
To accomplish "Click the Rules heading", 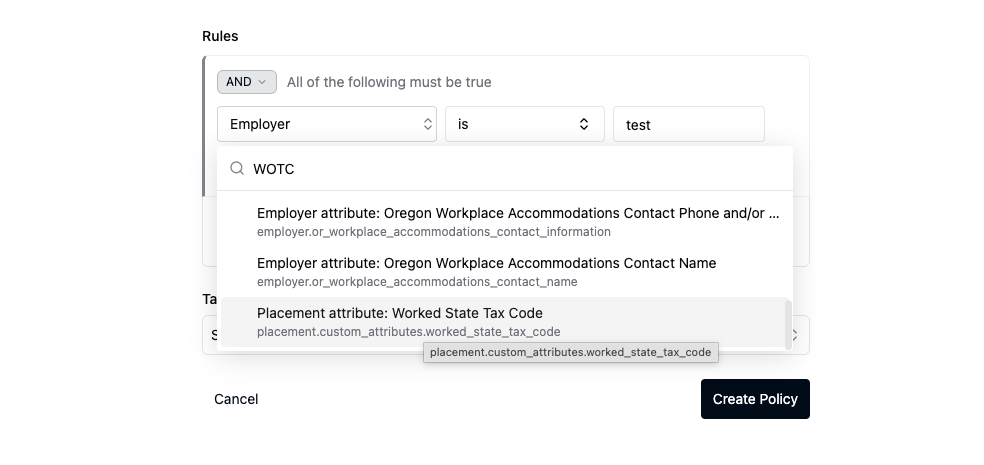I will pyautogui.click(x=220, y=36).
